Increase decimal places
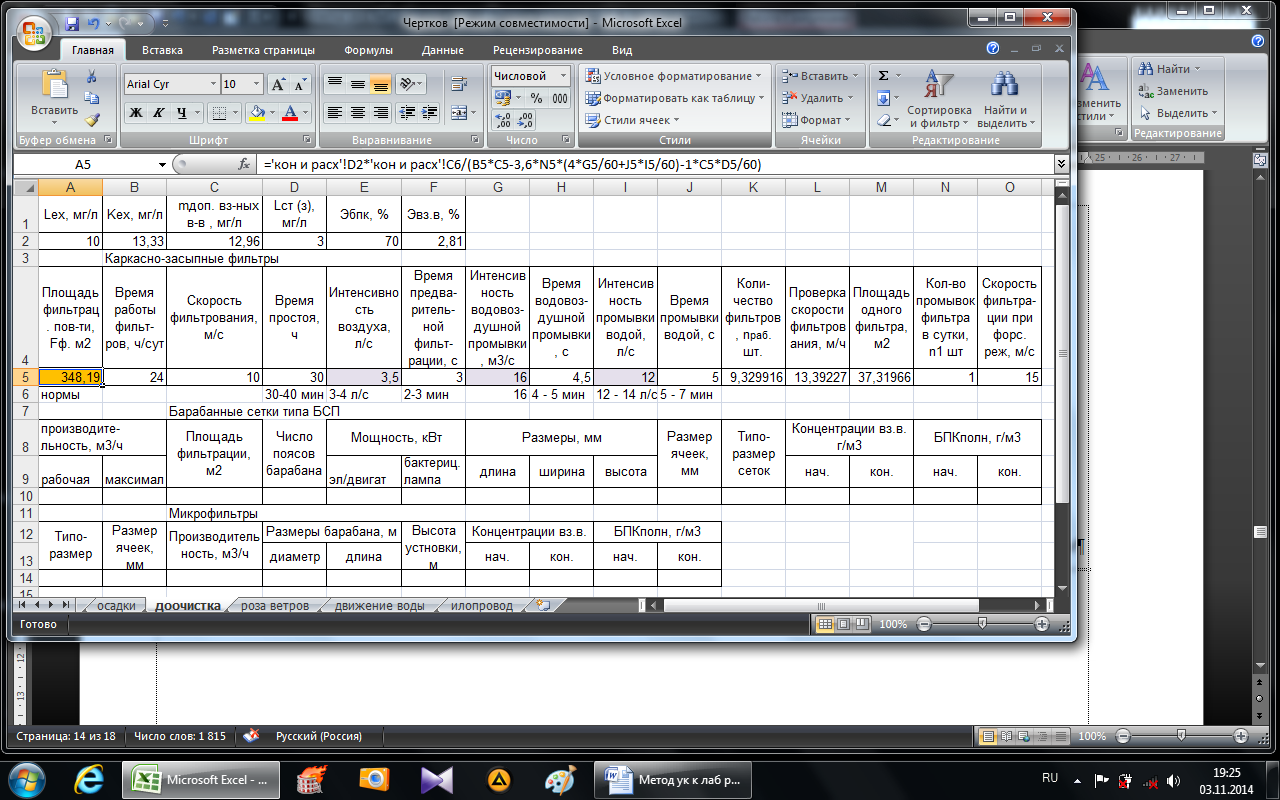Viewport: 1280px width, 800px height. point(503,121)
